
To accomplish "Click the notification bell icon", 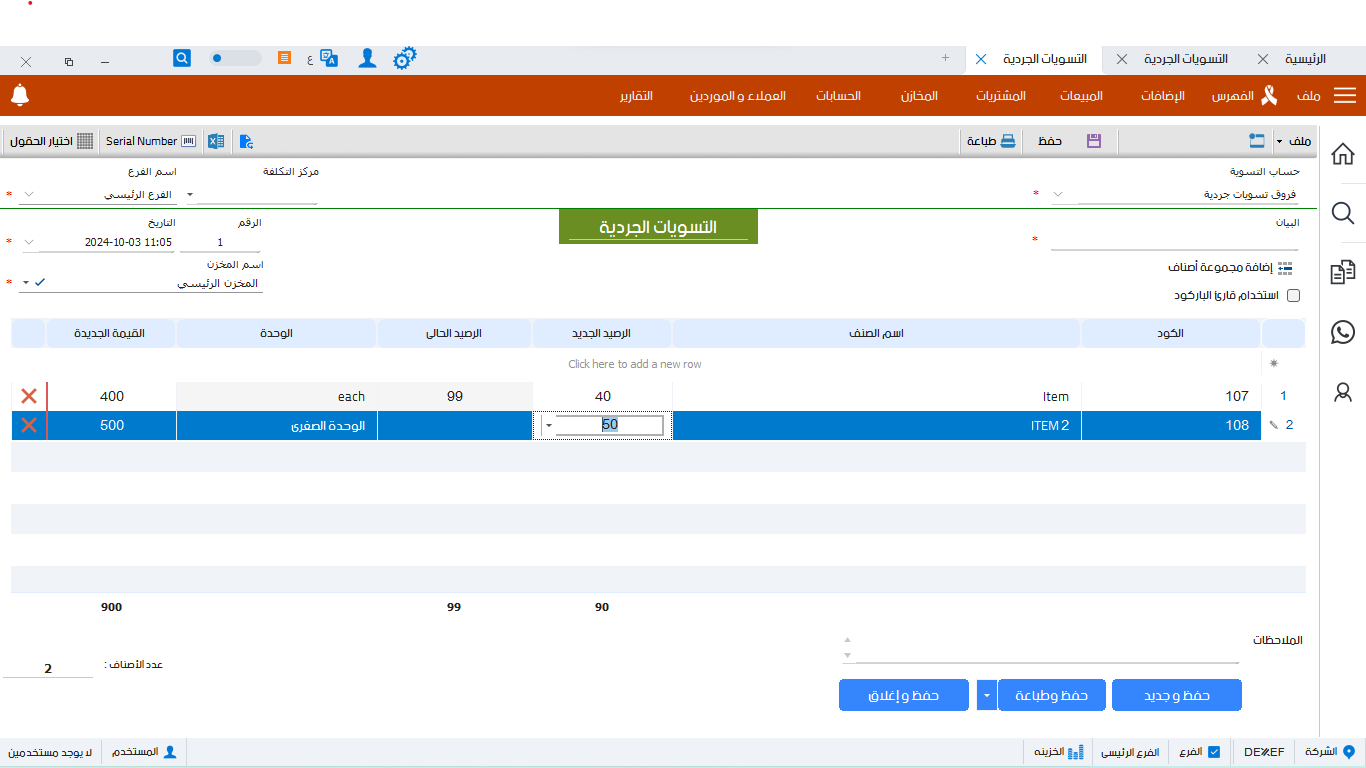I will tap(20, 95).
